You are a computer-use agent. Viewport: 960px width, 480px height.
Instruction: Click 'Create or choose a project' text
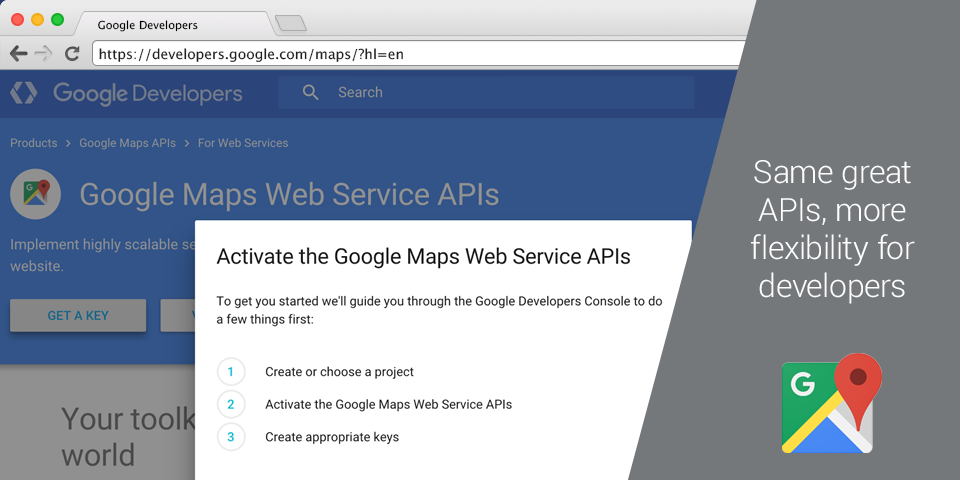click(x=339, y=372)
